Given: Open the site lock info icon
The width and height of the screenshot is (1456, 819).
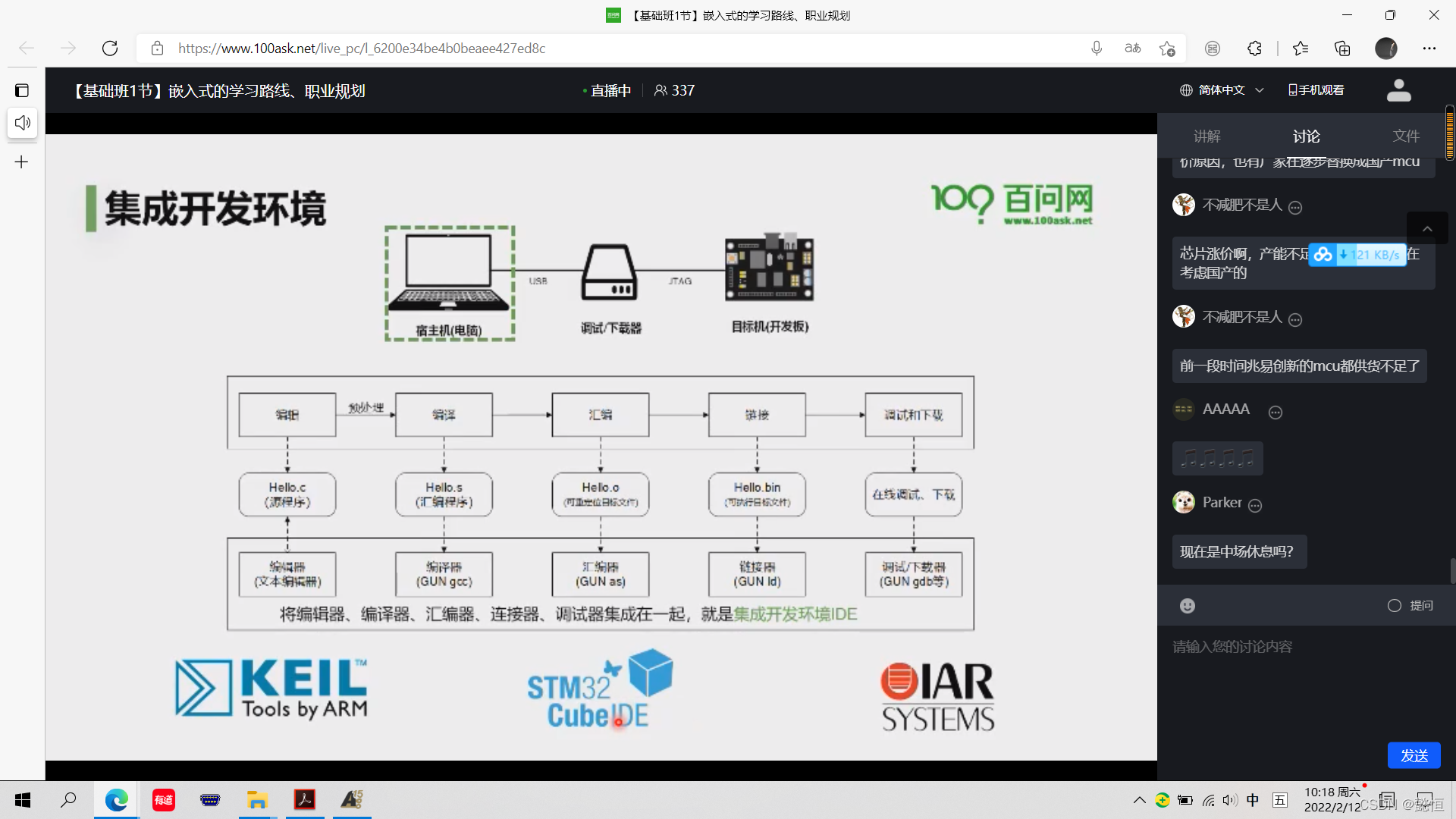Looking at the screenshot, I should click(157, 49).
